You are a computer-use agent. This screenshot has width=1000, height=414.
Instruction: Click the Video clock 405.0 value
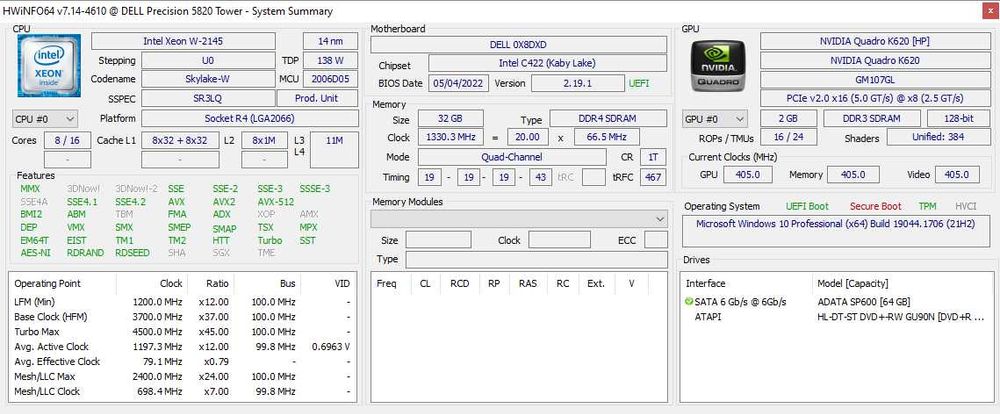(x=957, y=175)
